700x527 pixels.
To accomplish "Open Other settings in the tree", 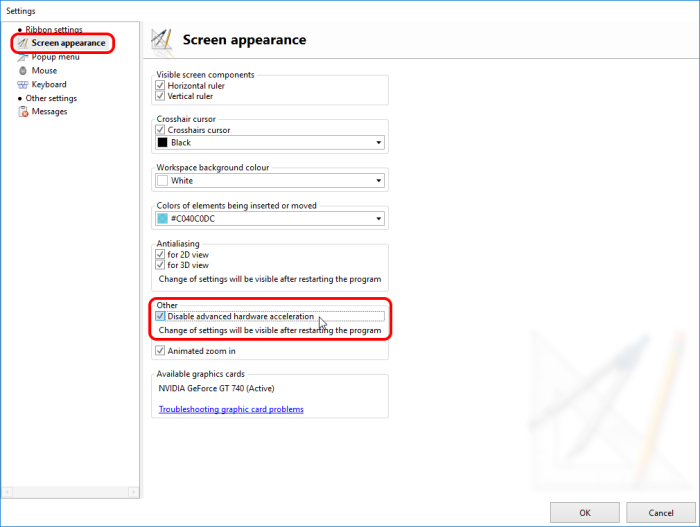I will tap(50, 98).
